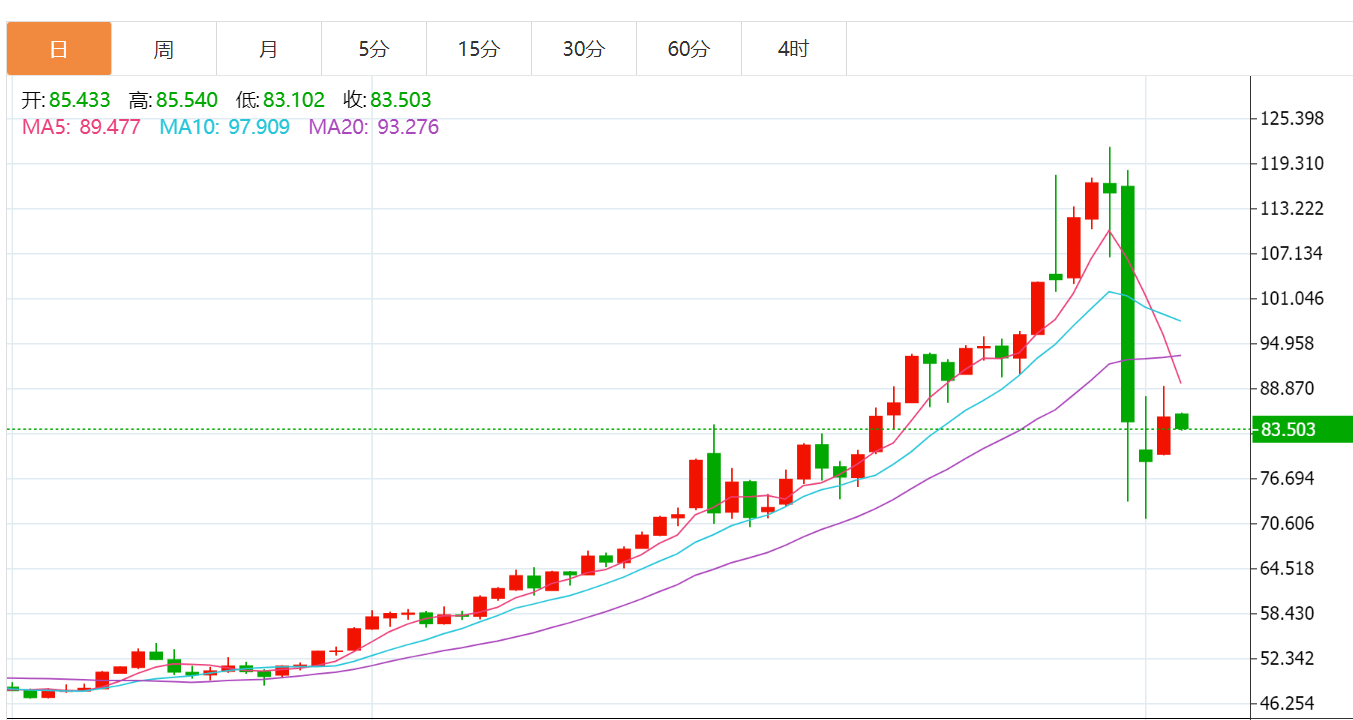Switch to the 周 weekly tab
This screenshot has height=720, width=1353.
(164, 49)
